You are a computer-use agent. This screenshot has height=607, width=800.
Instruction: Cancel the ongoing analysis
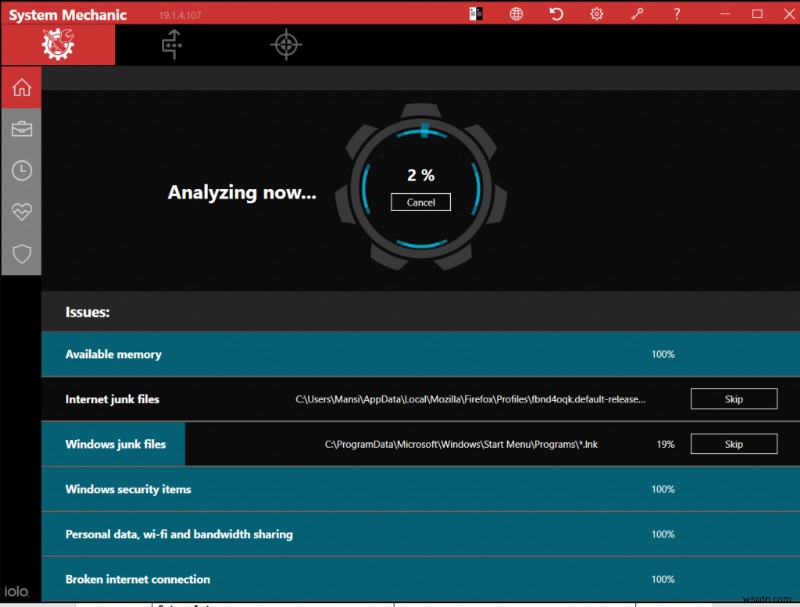[x=421, y=202]
